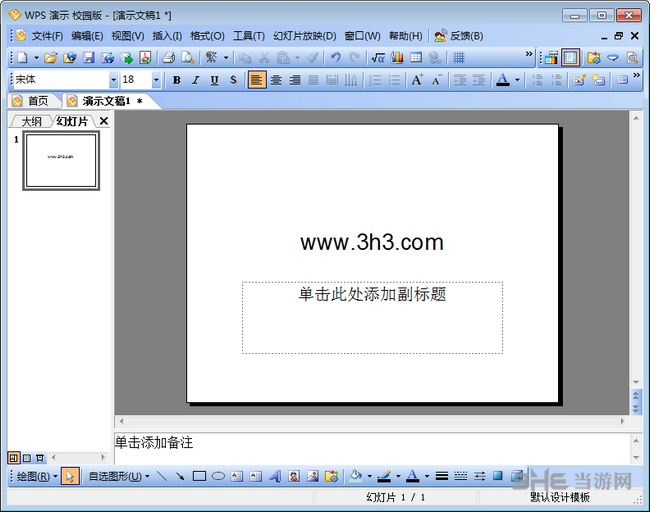Open the 绘图(R) drawing menu
Screen dimensions: 650x512
(x=36, y=476)
